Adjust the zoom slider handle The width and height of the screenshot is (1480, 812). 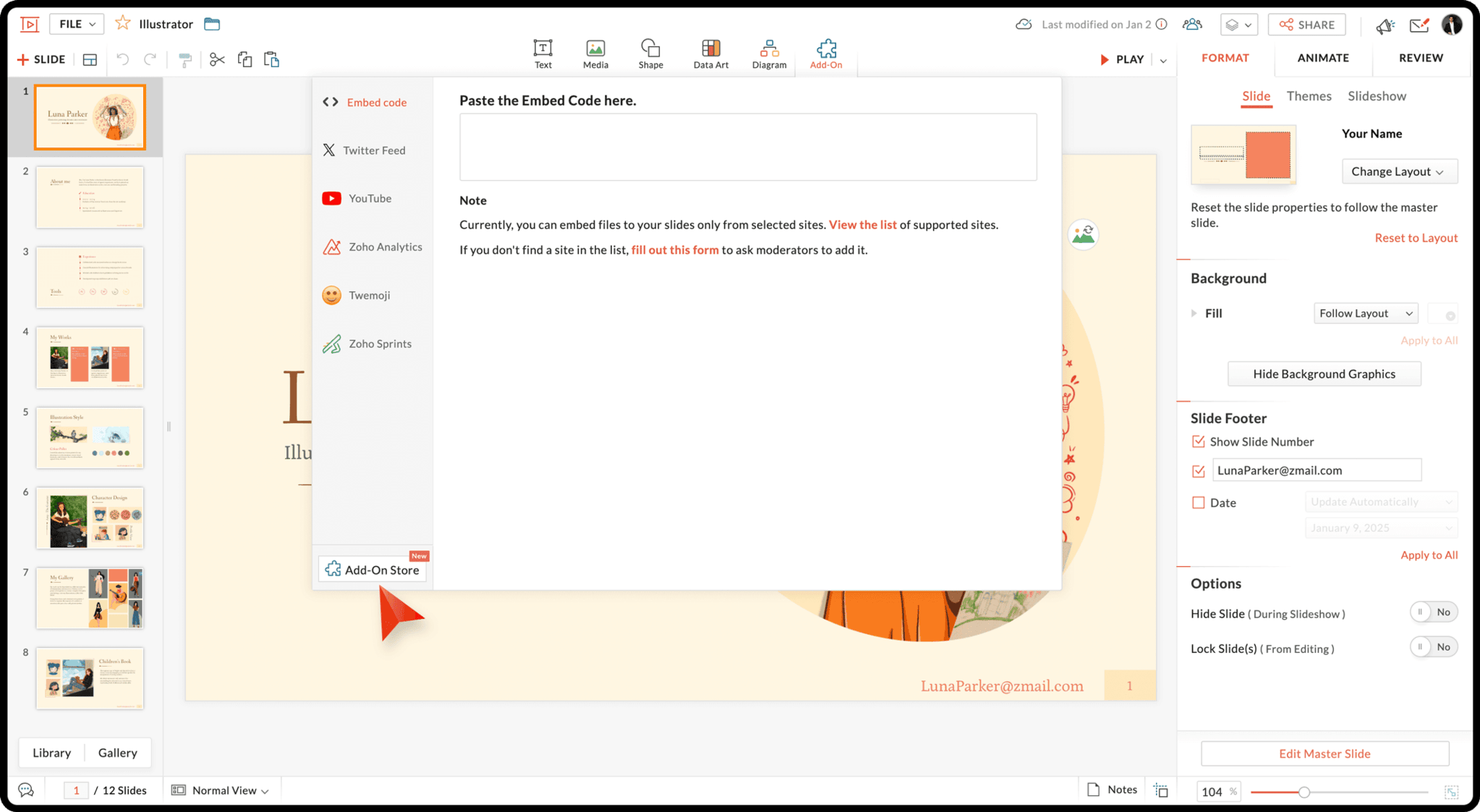point(1303,792)
